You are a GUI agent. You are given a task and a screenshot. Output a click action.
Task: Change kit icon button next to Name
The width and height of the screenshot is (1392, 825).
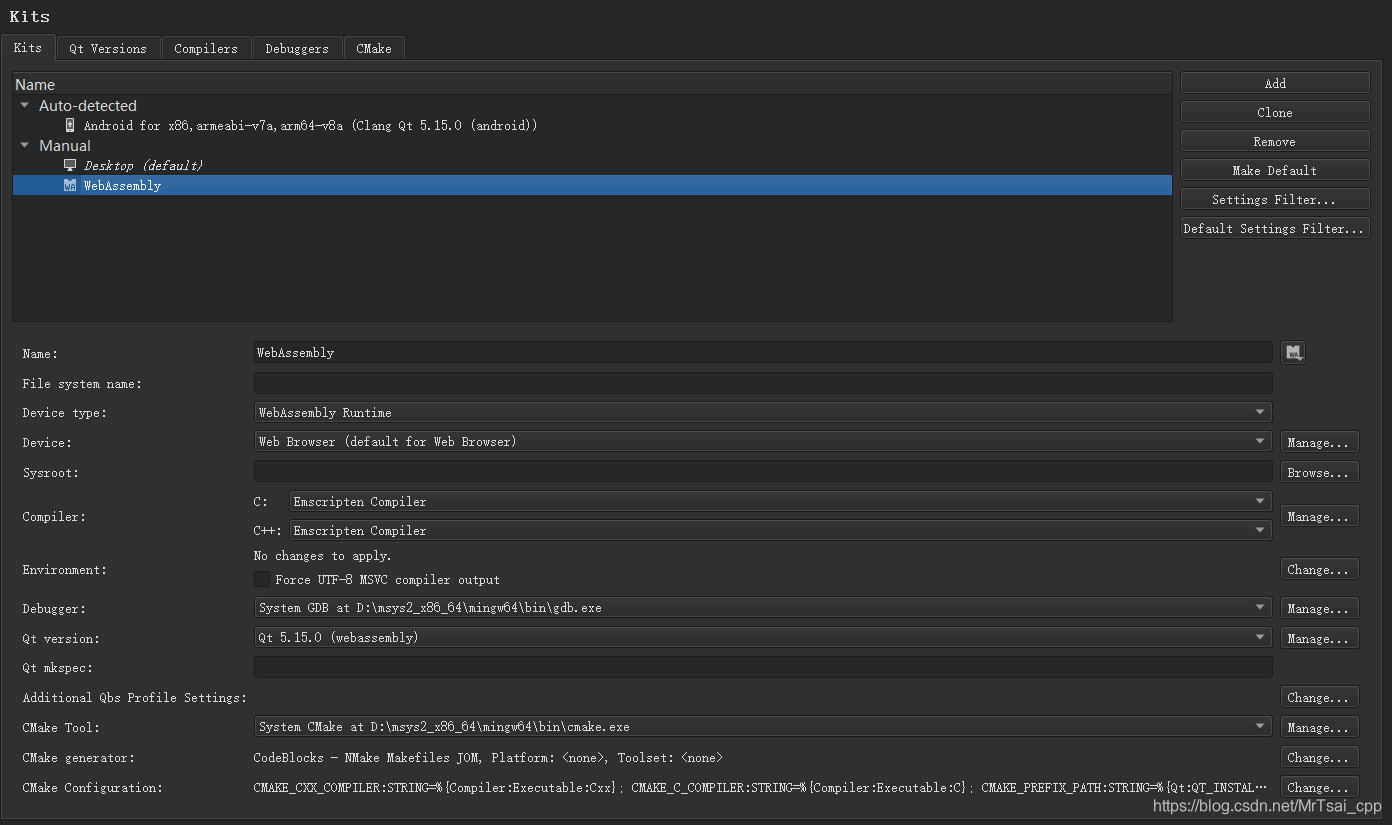(1293, 352)
